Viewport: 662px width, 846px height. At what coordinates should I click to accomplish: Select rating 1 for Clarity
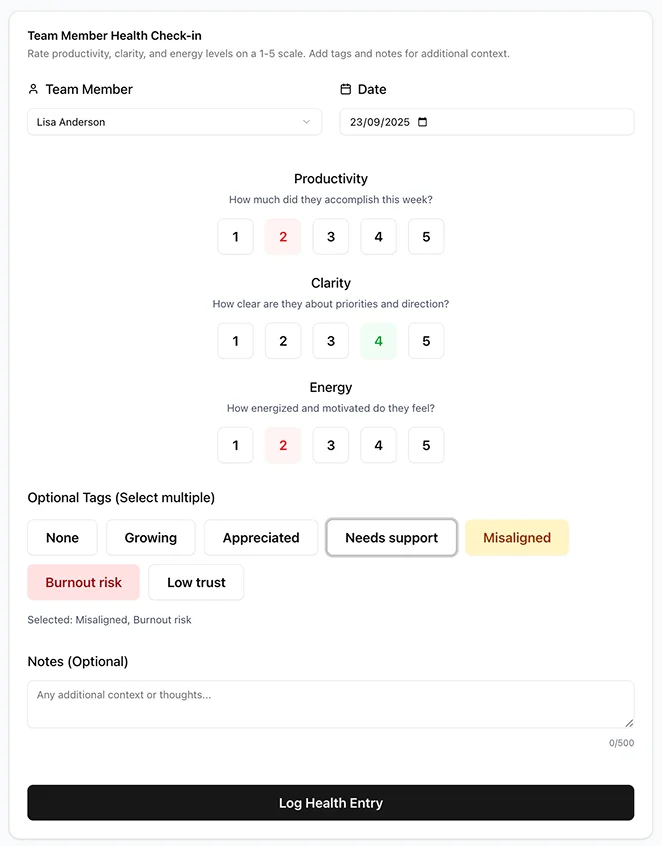(235, 341)
